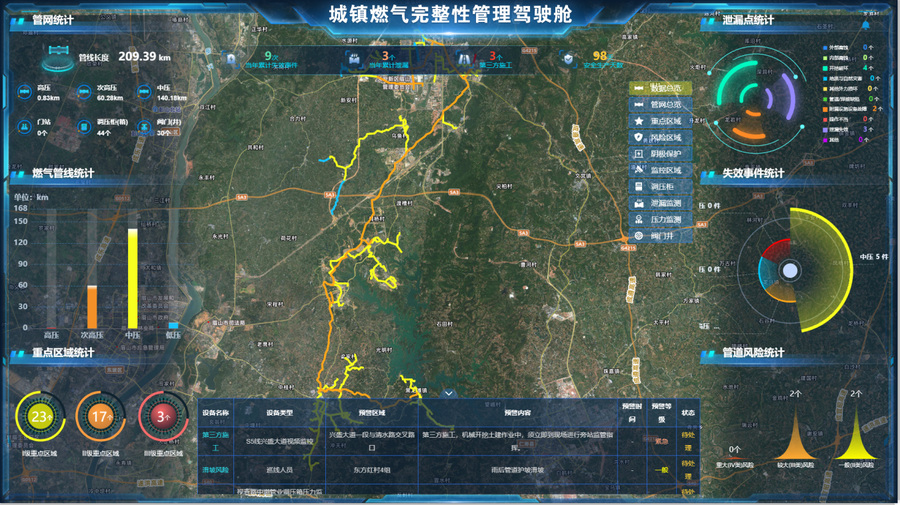Click the 阴极保护 layer icon
900x505 pixels.
[x=639, y=154]
